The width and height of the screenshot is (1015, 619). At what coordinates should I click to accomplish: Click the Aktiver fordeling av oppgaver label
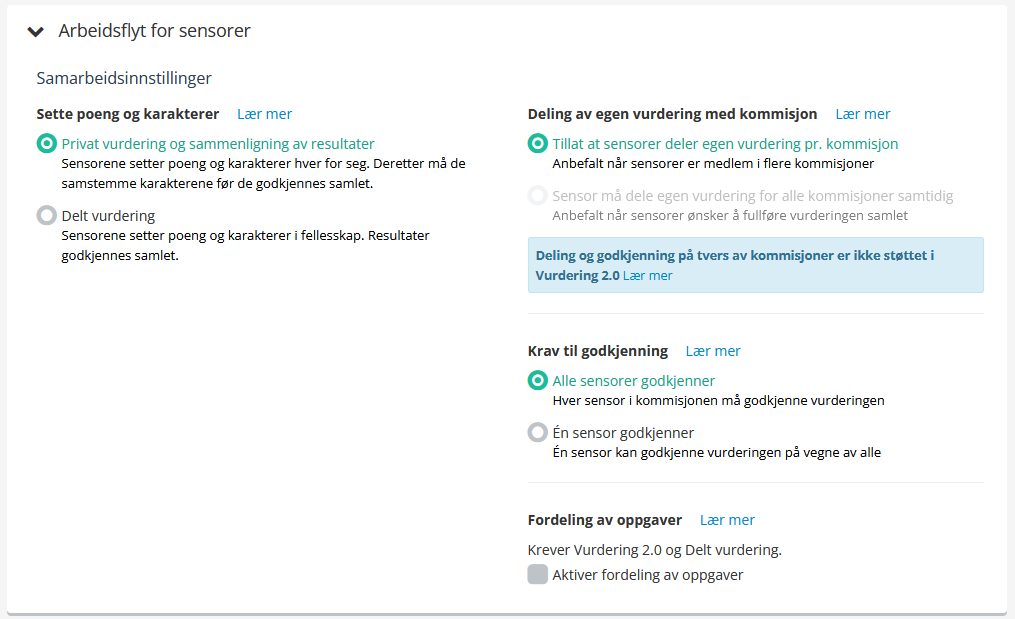coord(648,575)
